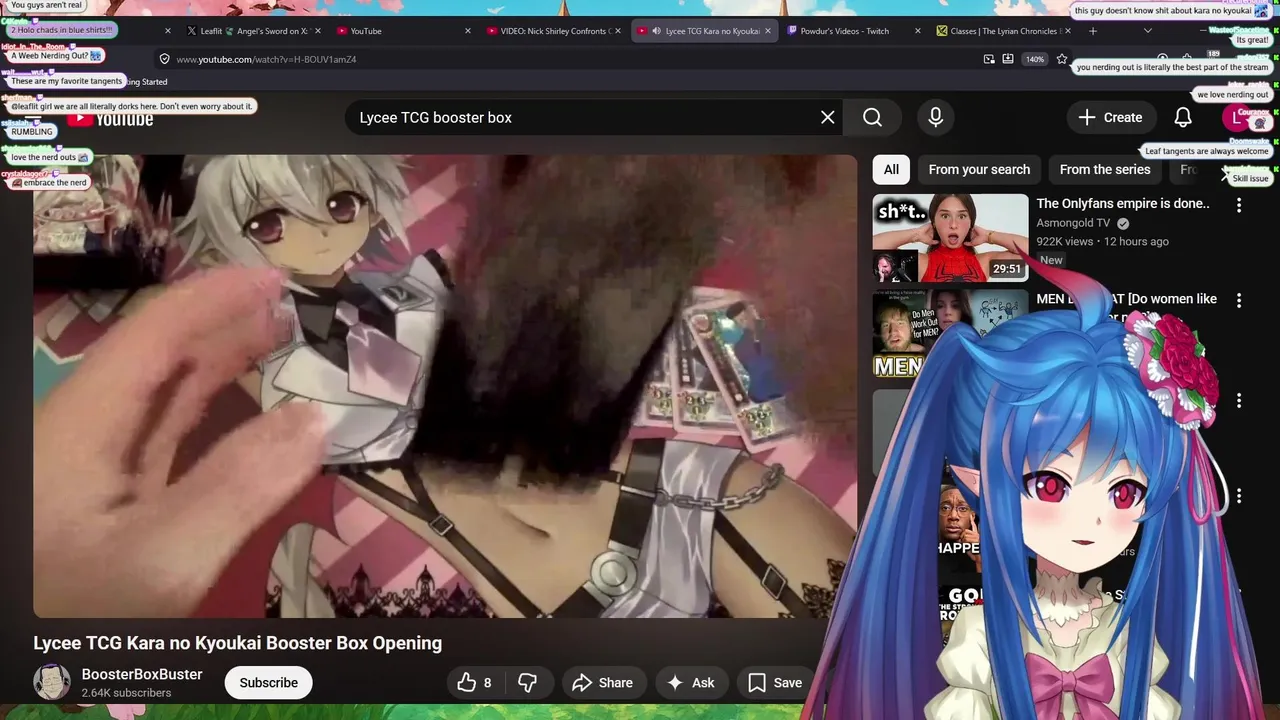Click the video title Lycee TCG Kara no Kyoukai
Screen dimensions: 1280x720
click(237, 643)
